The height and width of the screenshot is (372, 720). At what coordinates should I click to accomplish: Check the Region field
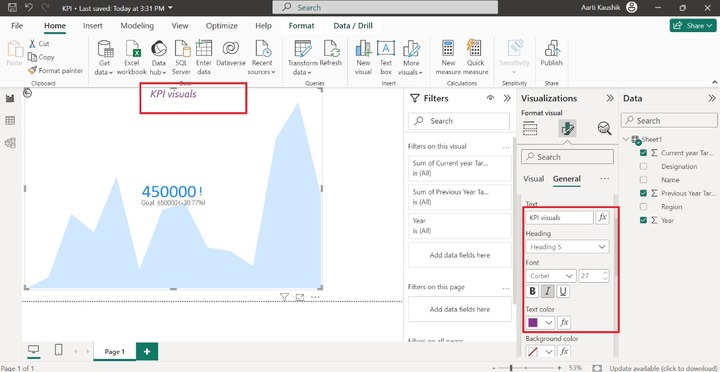click(643, 207)
